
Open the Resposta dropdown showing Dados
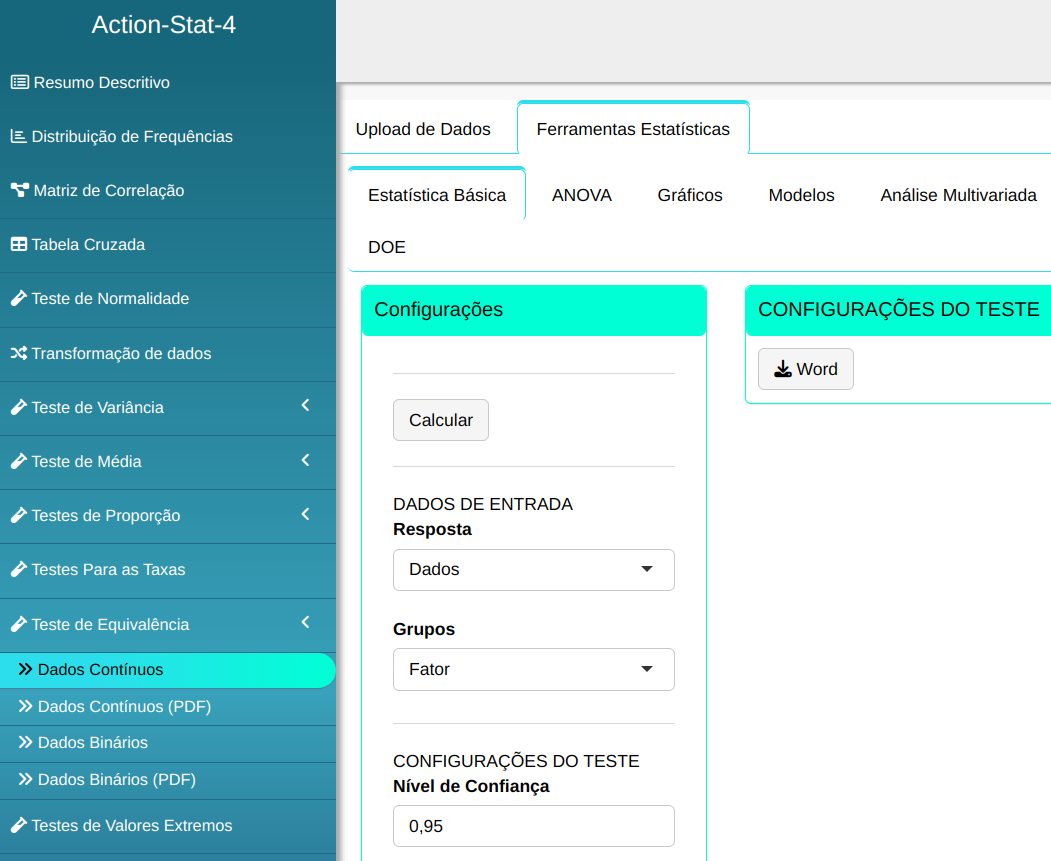[533, 570]
